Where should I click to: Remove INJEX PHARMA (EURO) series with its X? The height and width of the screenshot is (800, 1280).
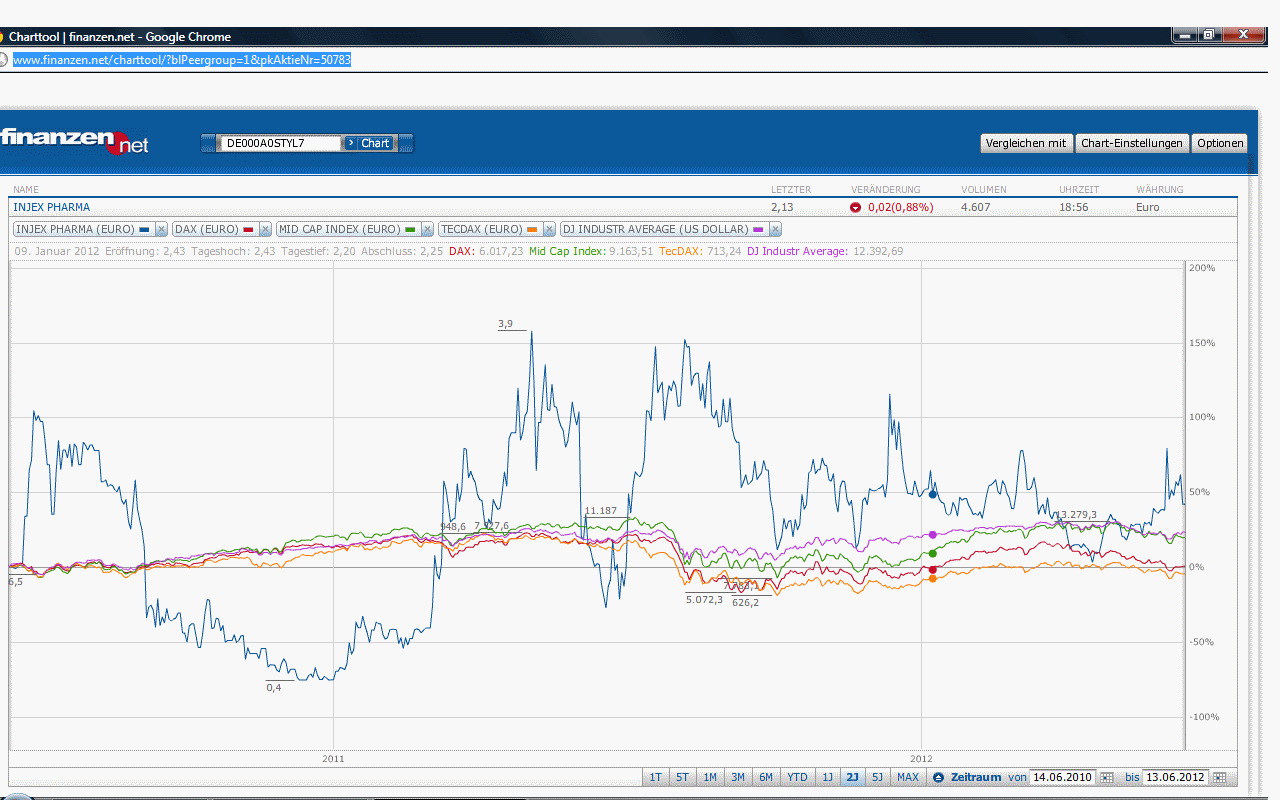[x=161, y=229]
